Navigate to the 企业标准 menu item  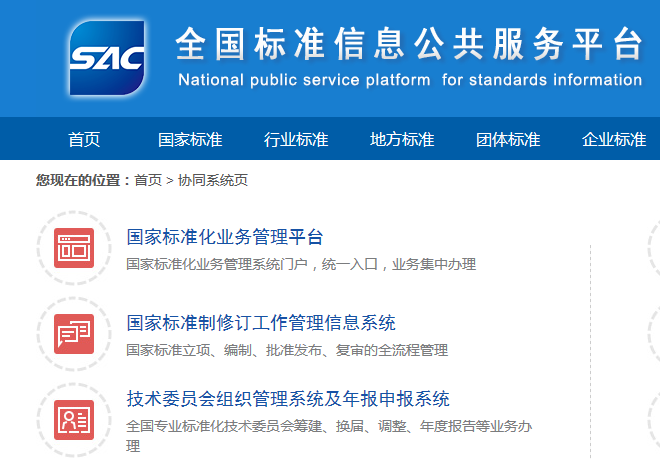pyautogui.click(x=614, y=140)
